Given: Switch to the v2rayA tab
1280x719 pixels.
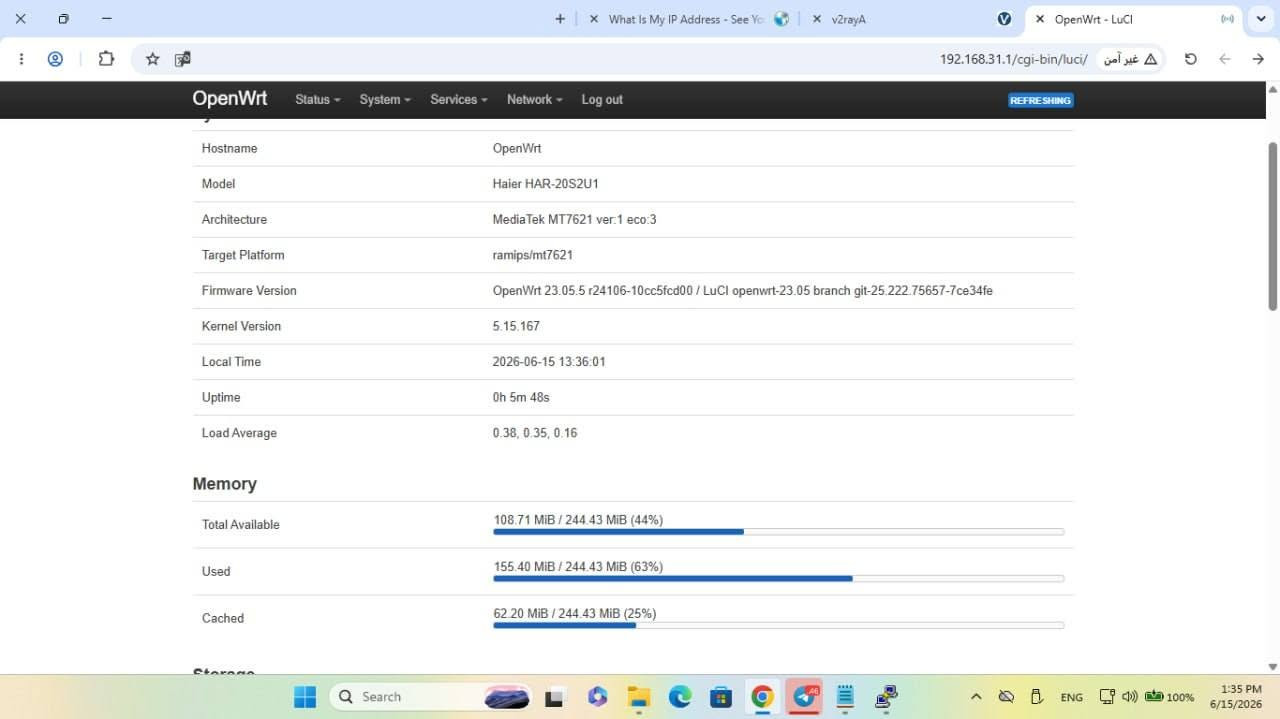Looking at the screenshot, I should [912, 19].
